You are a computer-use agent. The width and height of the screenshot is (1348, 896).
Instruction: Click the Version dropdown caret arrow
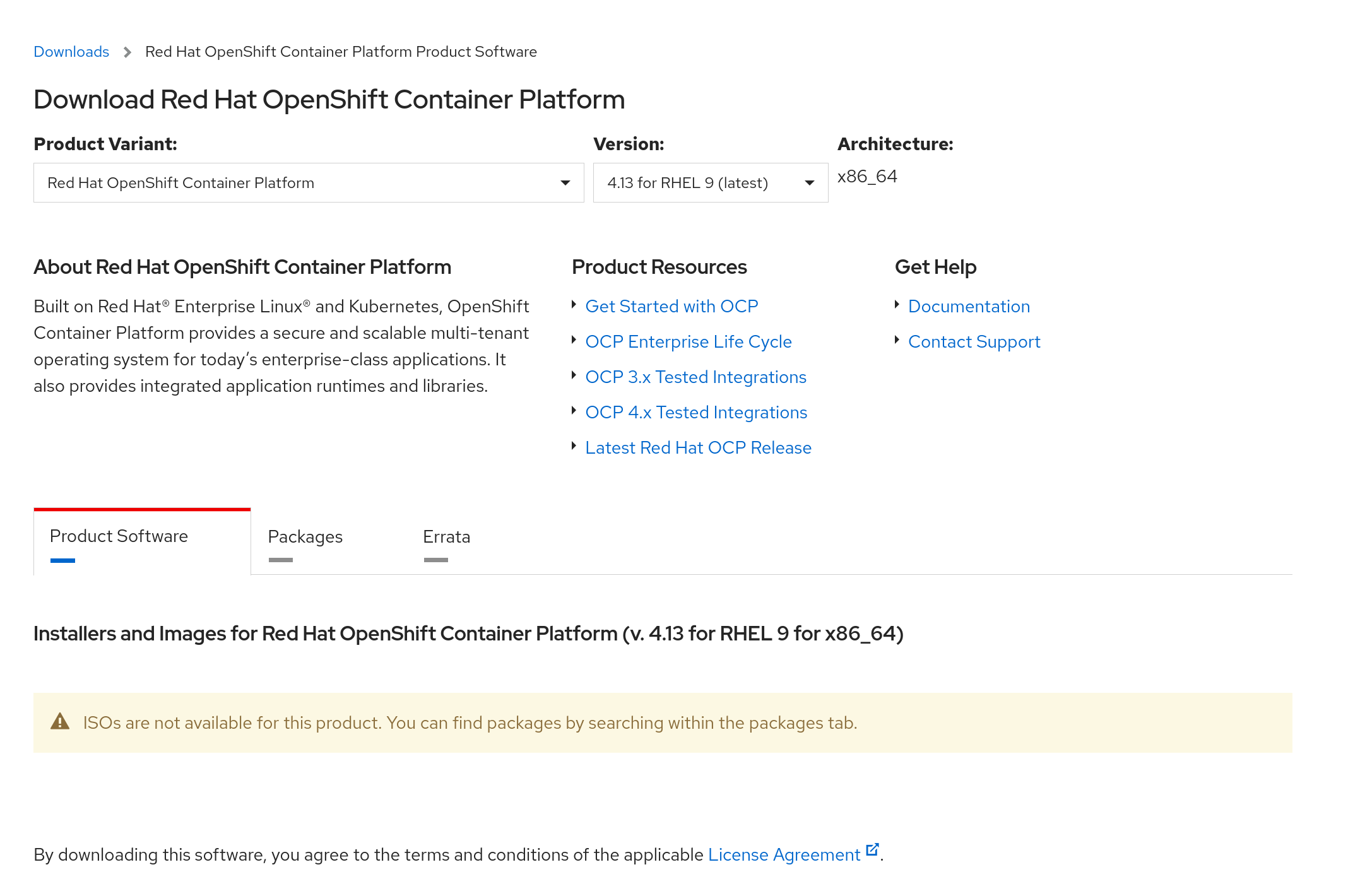810,183
